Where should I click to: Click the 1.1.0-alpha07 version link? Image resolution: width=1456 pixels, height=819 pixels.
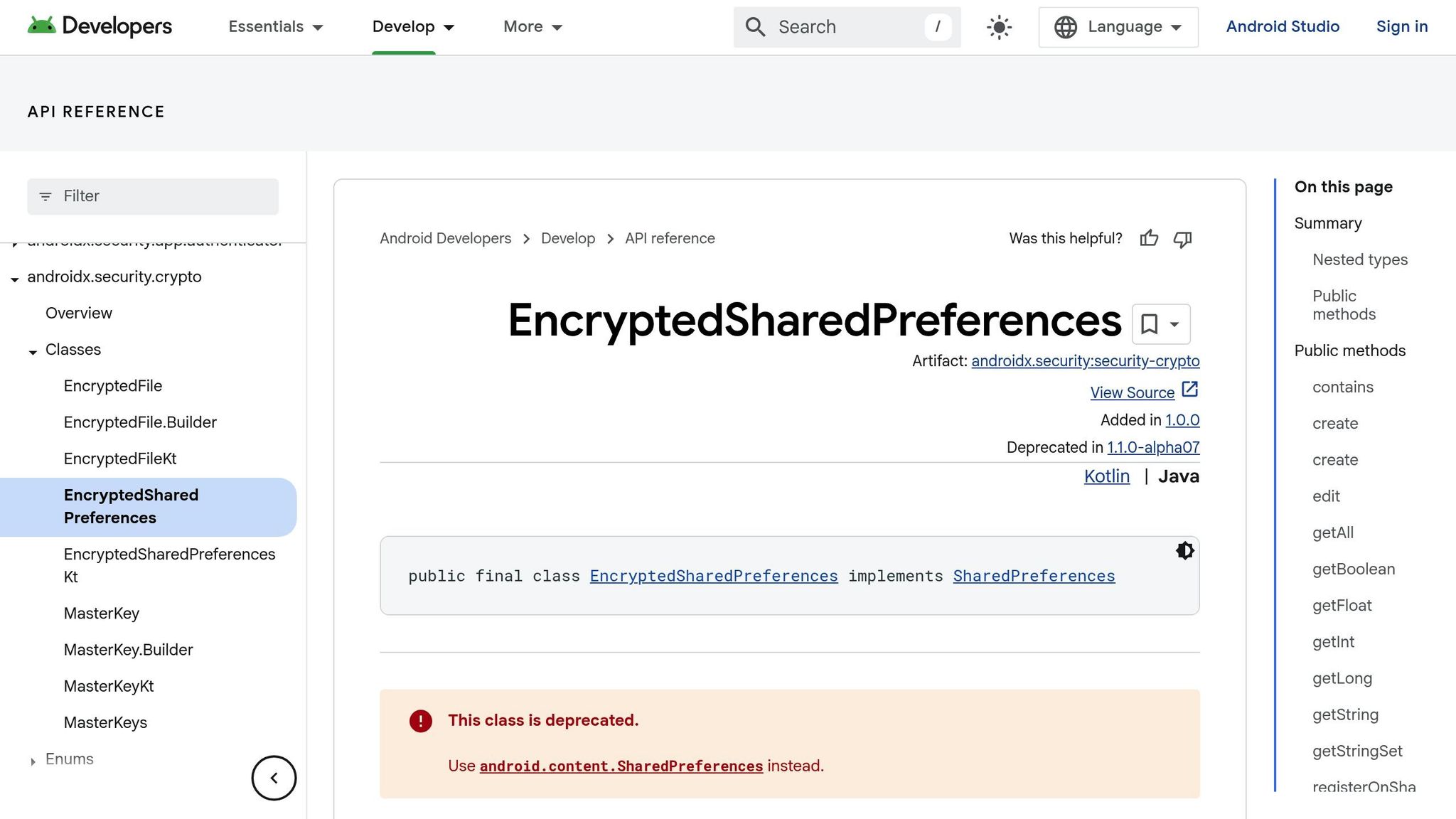(x=1153, y=447)
